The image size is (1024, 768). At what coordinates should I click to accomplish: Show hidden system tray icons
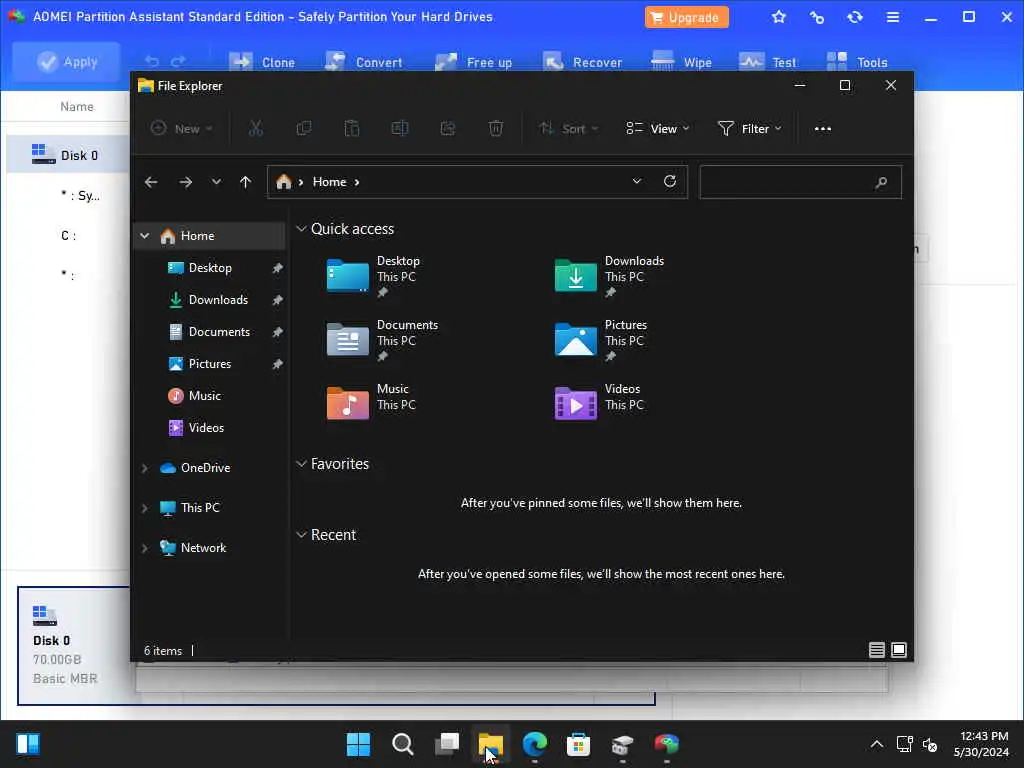click(877, 744)
